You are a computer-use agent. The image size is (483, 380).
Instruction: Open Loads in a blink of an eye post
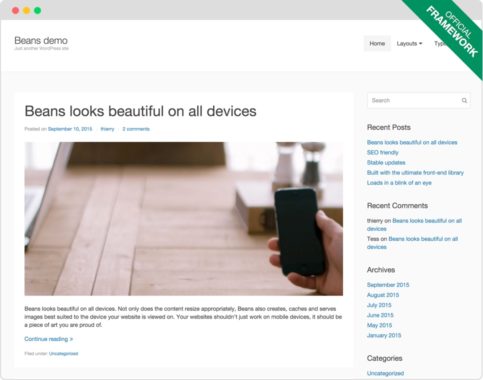pyautogui.click(x=399, y=183)
